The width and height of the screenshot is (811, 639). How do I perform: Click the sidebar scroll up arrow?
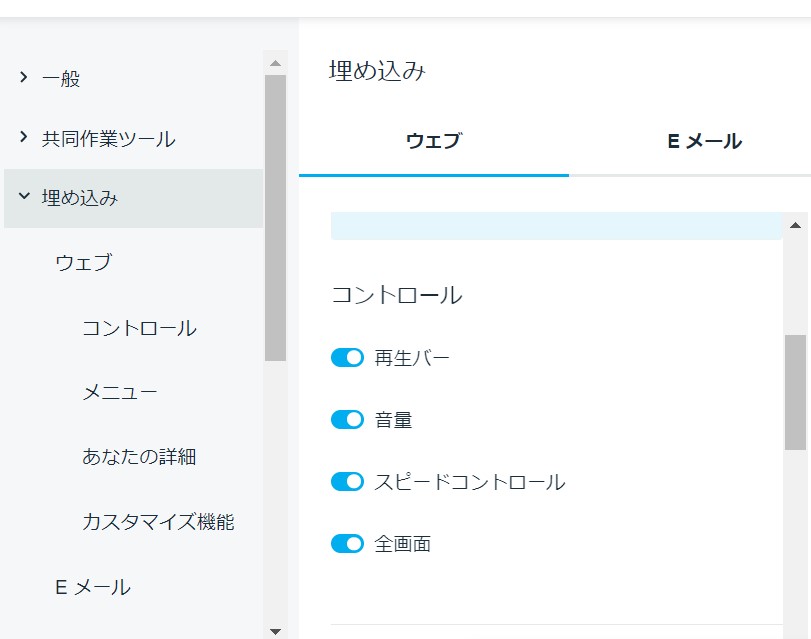[276, 63]
